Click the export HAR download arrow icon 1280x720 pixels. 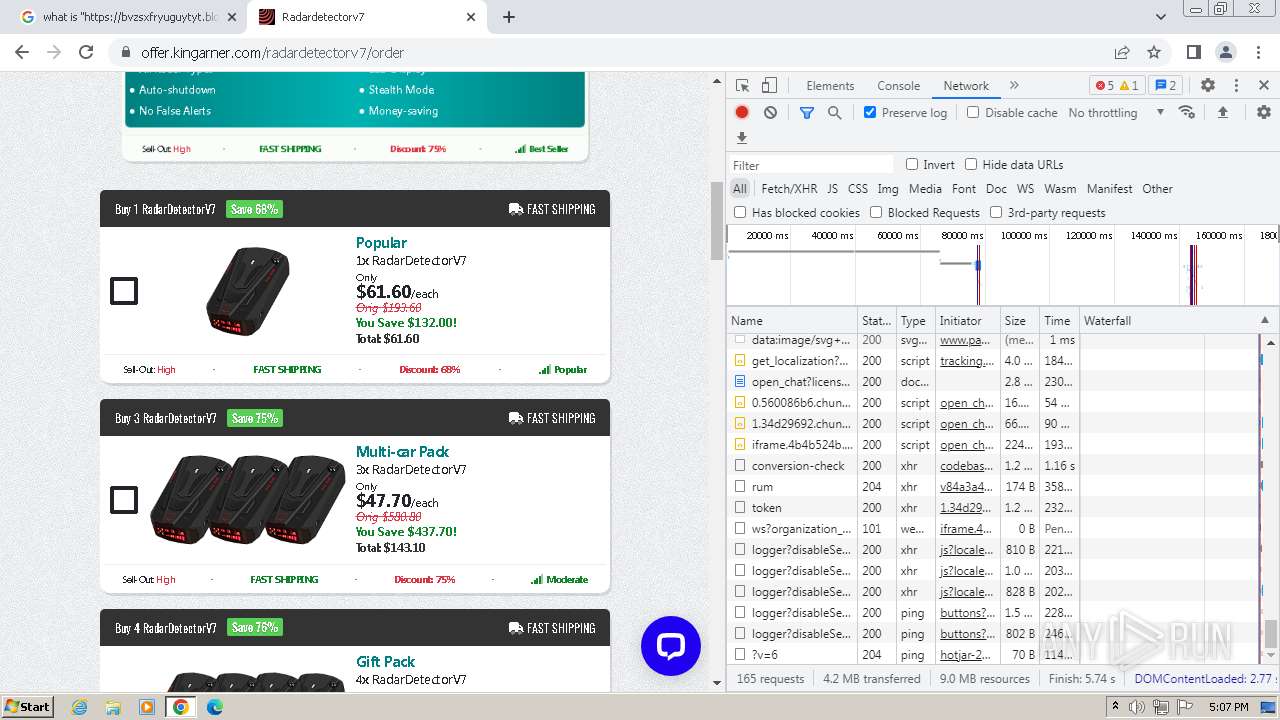[742, 138]
